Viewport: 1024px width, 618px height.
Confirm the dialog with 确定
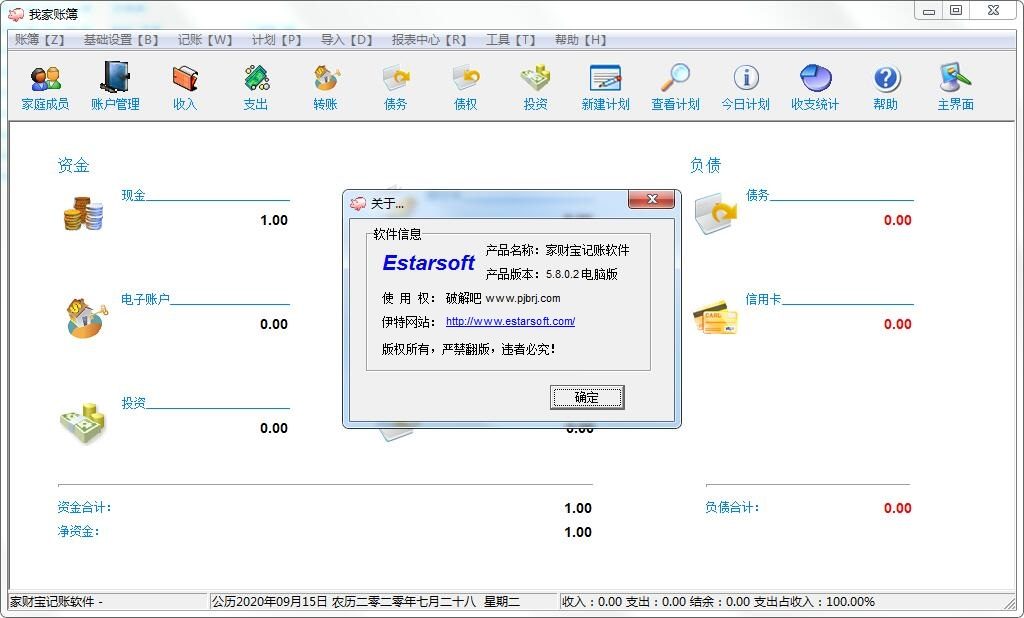coord(587,397)
